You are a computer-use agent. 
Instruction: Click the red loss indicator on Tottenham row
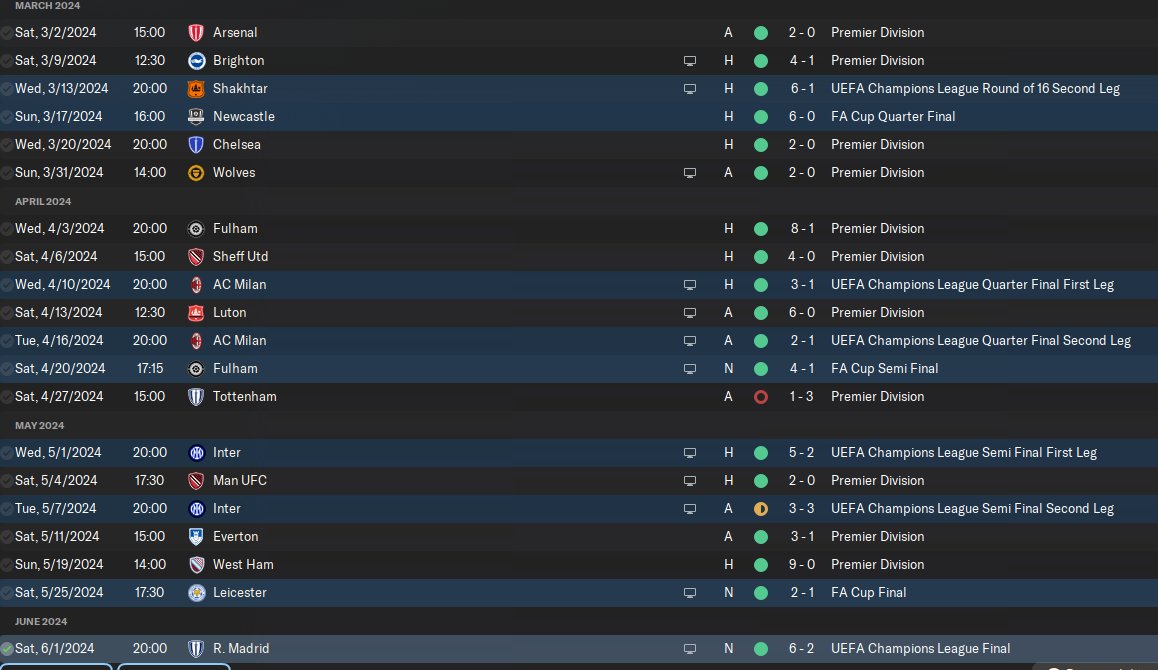coord(761,397)
